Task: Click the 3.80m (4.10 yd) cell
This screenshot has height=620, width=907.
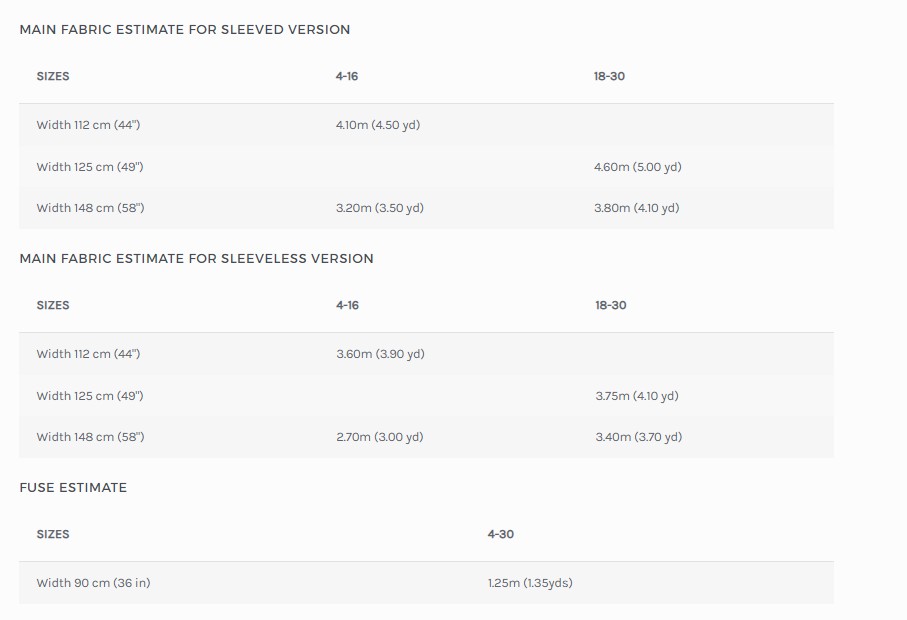Action: [636, 208]
